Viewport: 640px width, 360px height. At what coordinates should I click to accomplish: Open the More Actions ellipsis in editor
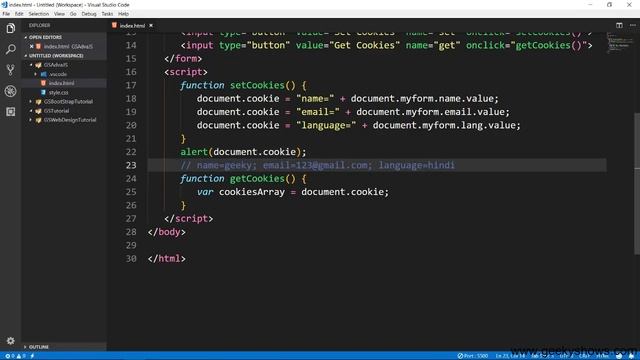point(632,25)
